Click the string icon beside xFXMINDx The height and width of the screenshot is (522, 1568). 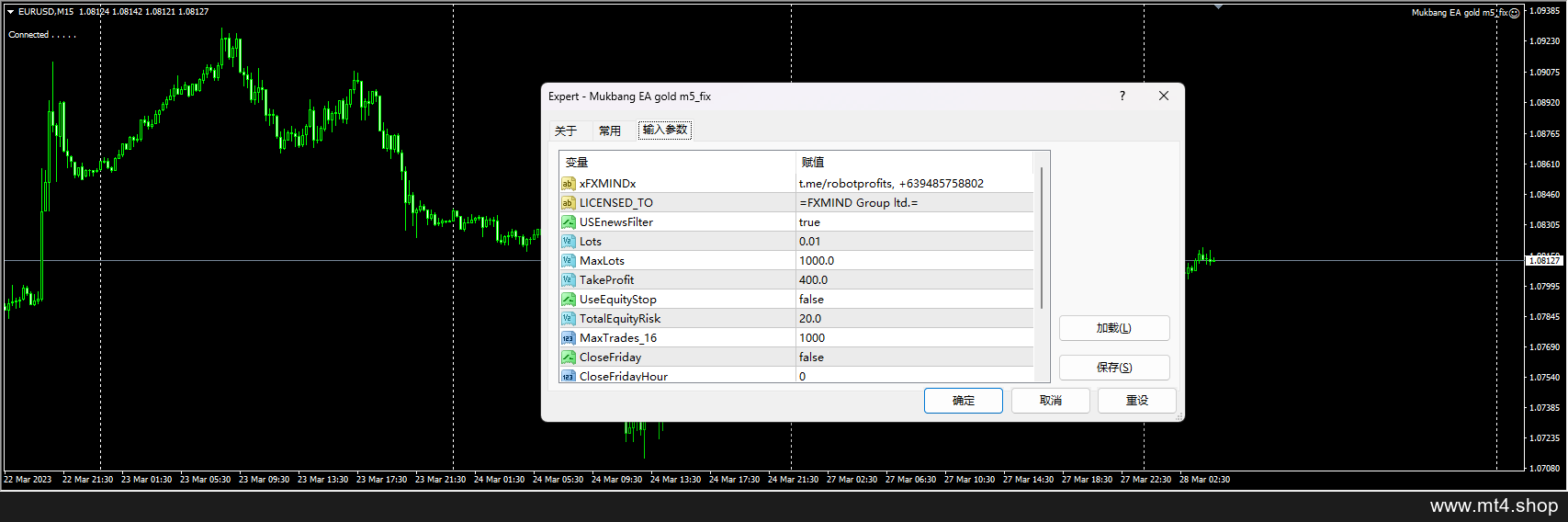click(568, 184)
